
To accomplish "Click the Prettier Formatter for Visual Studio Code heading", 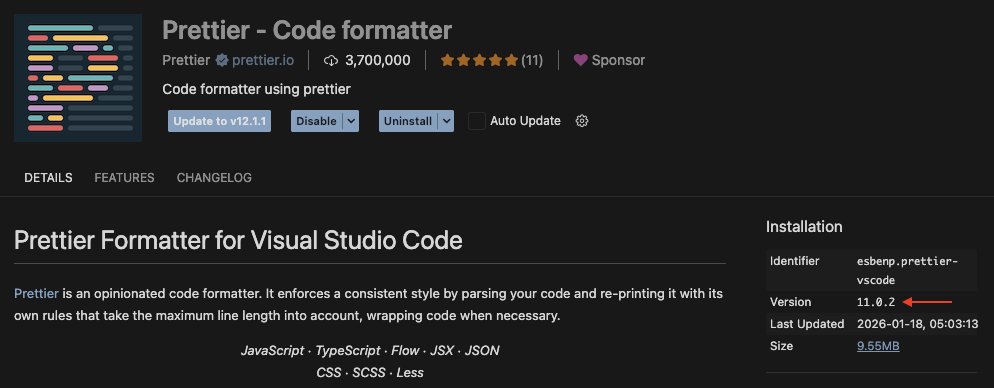I will point(238,241).
